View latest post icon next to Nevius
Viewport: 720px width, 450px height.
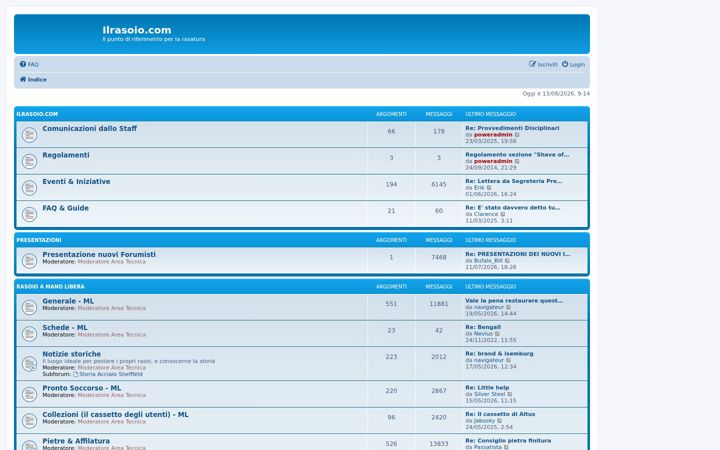tap(497, 334)
